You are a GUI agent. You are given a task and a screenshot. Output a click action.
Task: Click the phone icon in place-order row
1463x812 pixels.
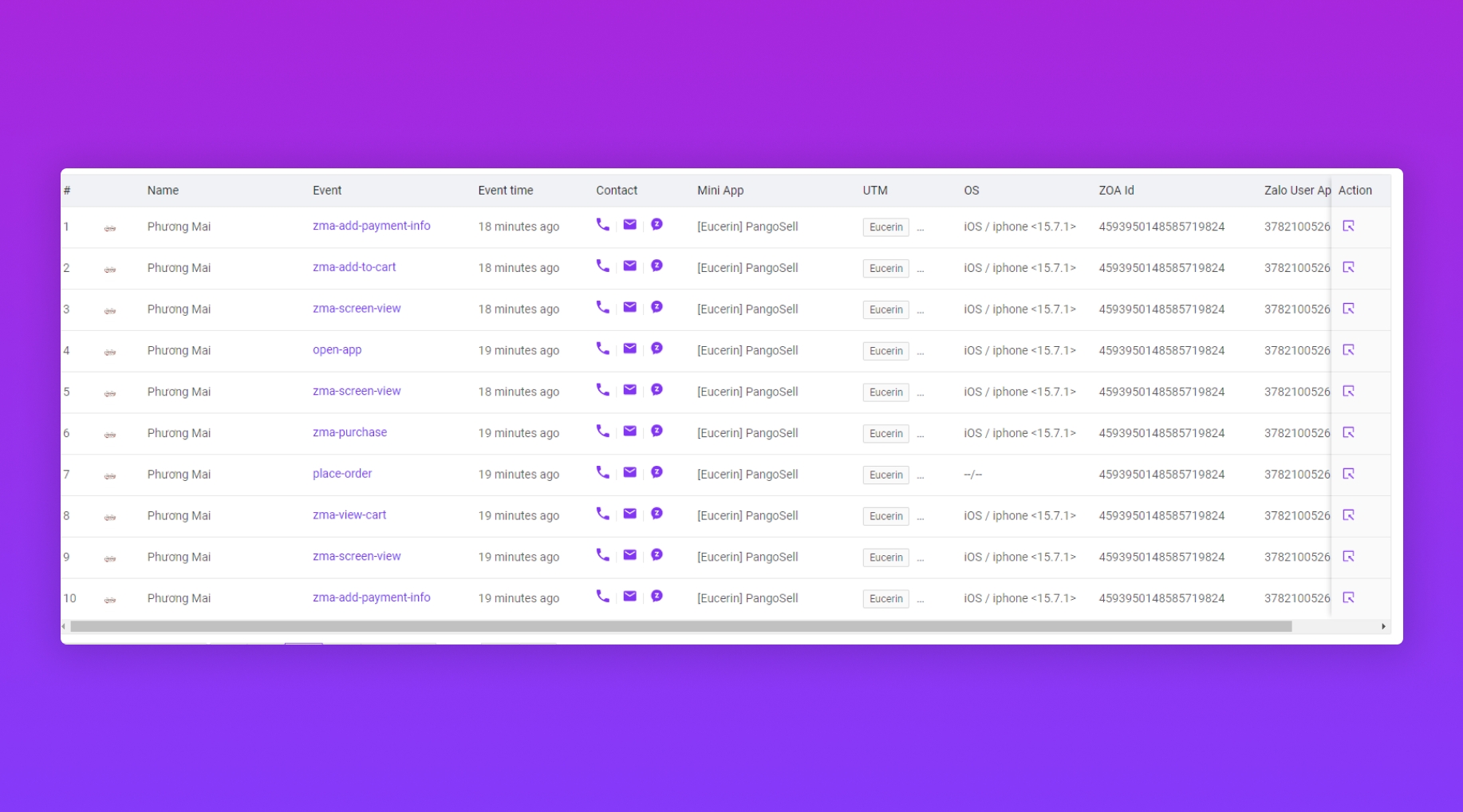click(602, 473)
